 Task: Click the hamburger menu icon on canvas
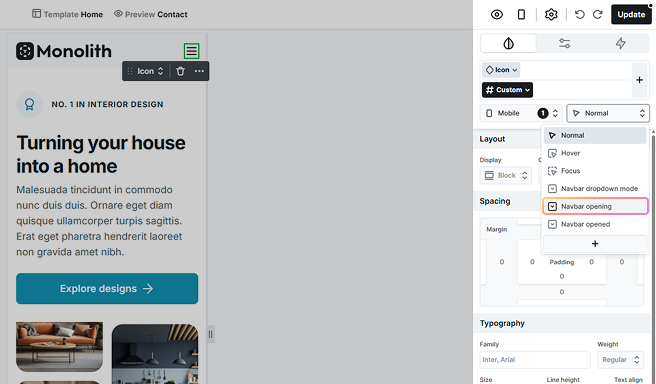[192, 51]
